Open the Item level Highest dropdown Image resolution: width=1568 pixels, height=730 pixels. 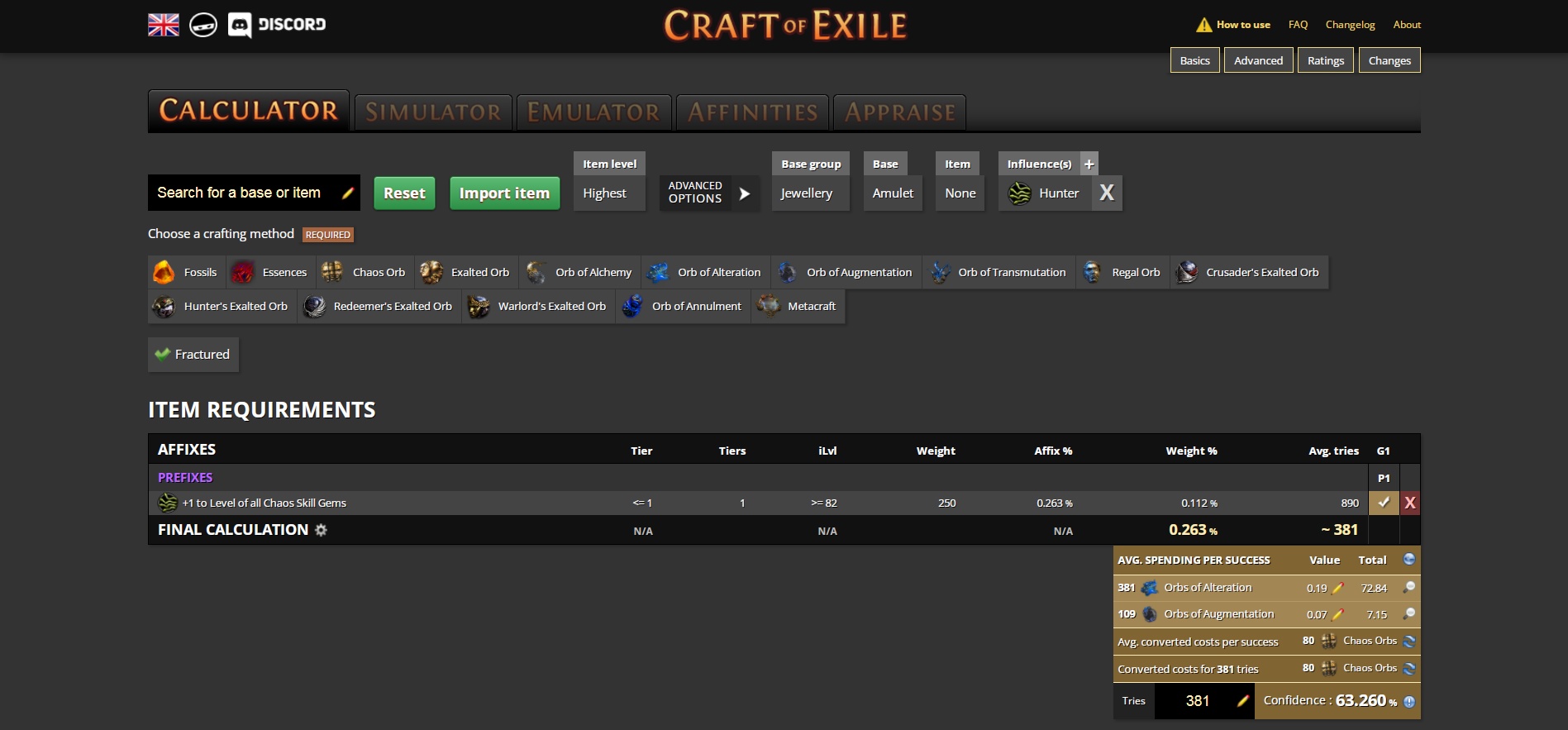609,193
